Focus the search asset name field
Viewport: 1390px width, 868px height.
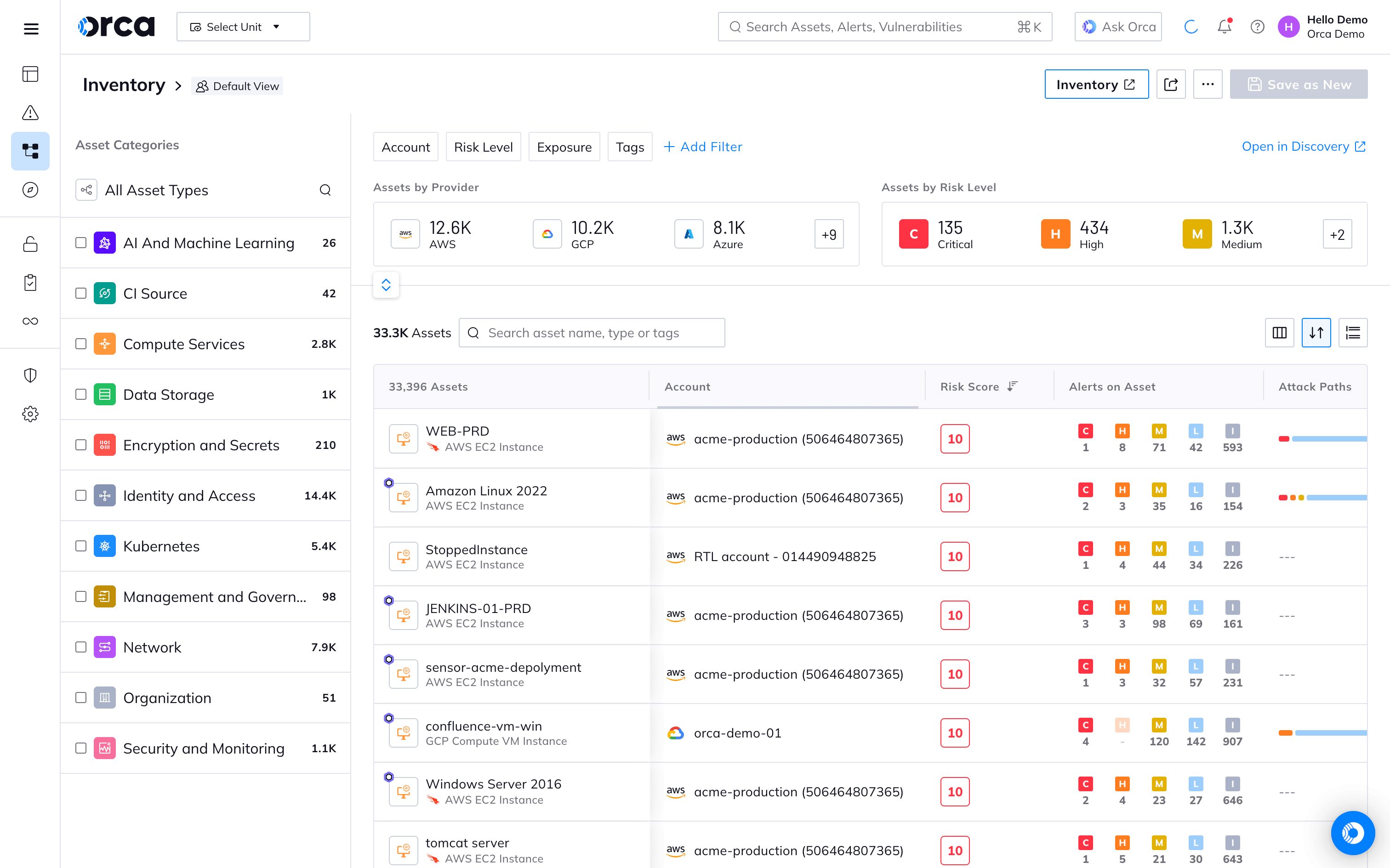click(x=592, y=333)
